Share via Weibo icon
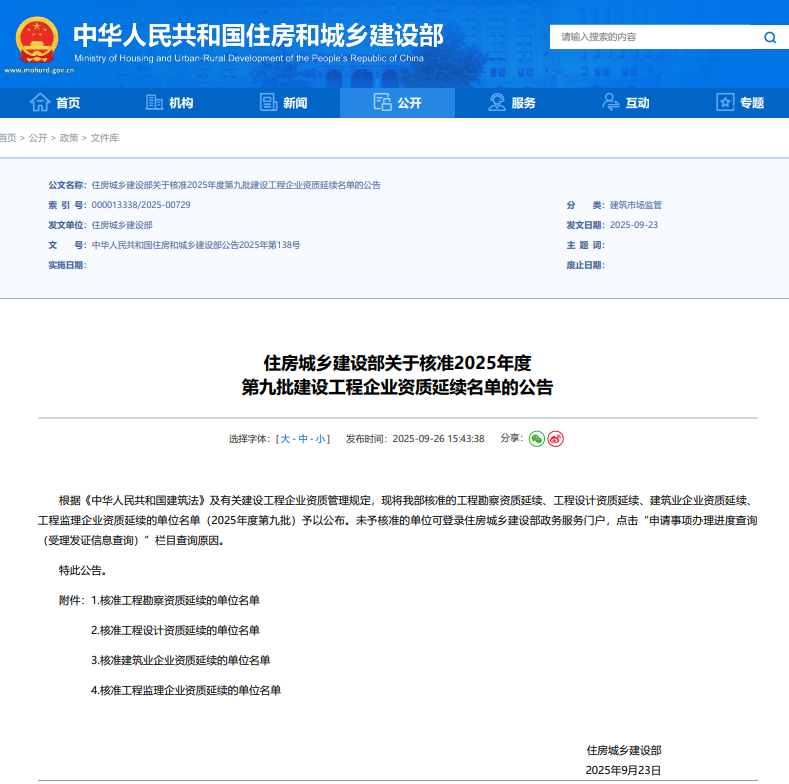 [x=556, y=438]
